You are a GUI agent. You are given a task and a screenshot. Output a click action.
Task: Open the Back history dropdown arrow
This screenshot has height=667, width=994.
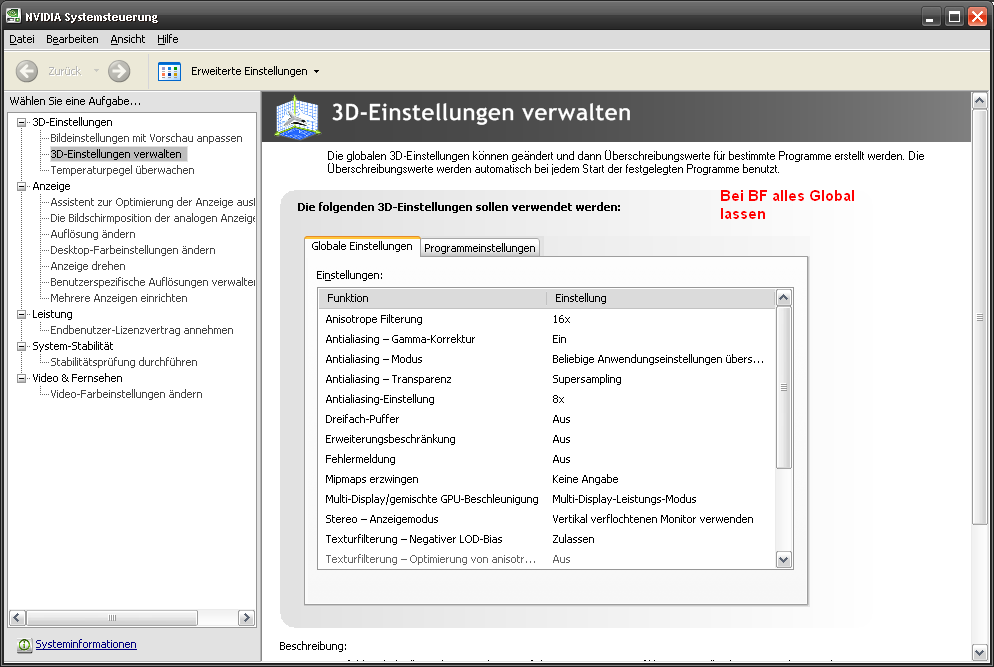tap(96, 71)
